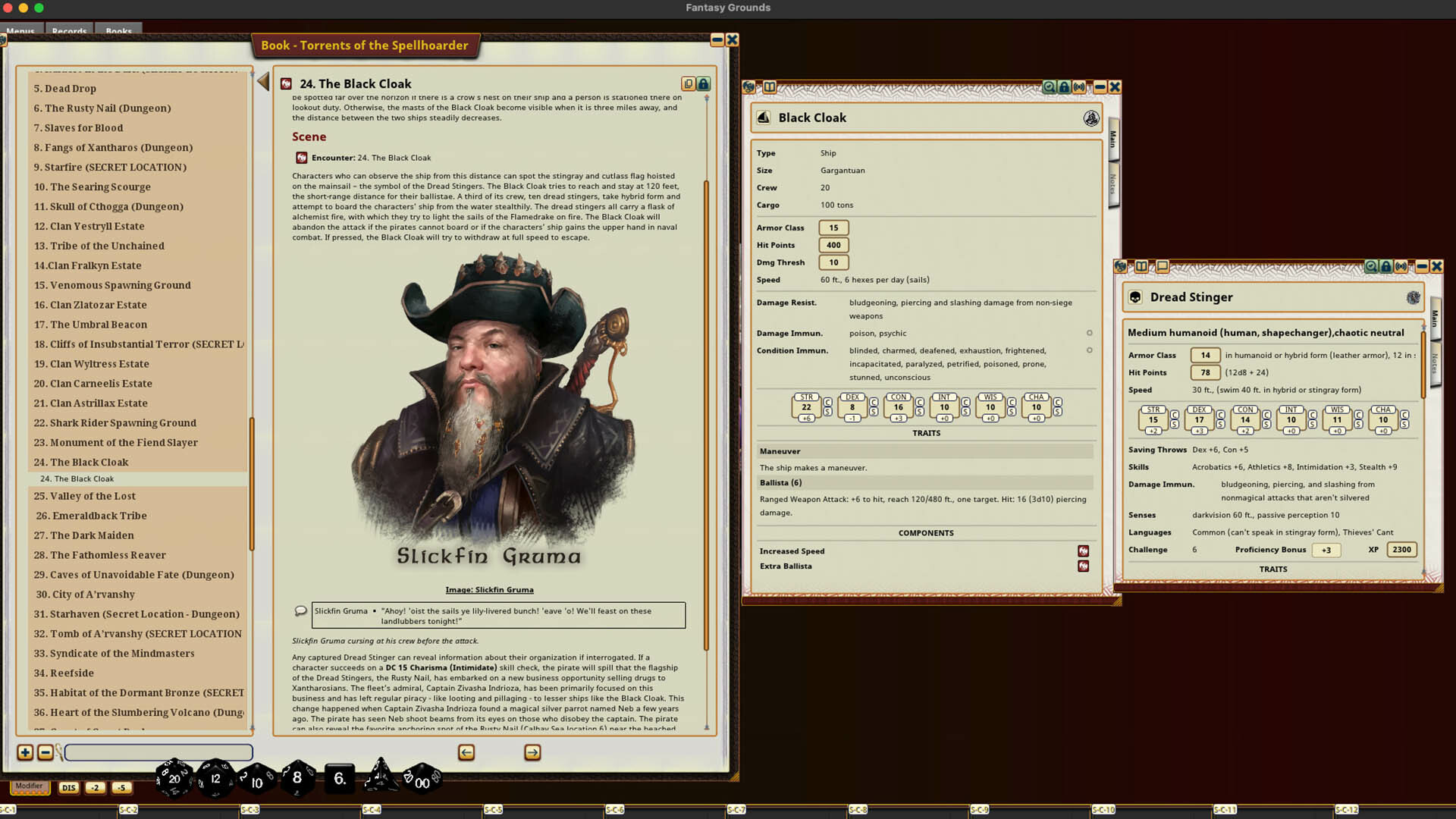Click inside the search field under the chapter list
The height and width of the screenshot is (819, 1456).
(x=158, y=752)
